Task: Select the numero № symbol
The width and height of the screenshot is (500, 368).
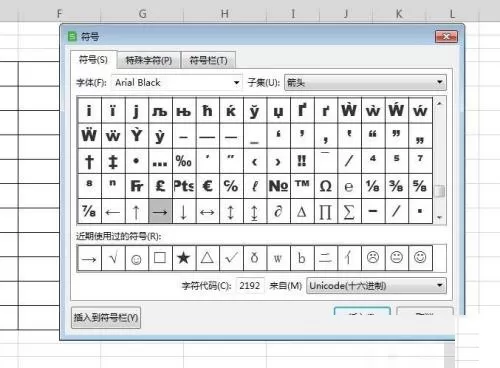Action: tap(278, 186)
